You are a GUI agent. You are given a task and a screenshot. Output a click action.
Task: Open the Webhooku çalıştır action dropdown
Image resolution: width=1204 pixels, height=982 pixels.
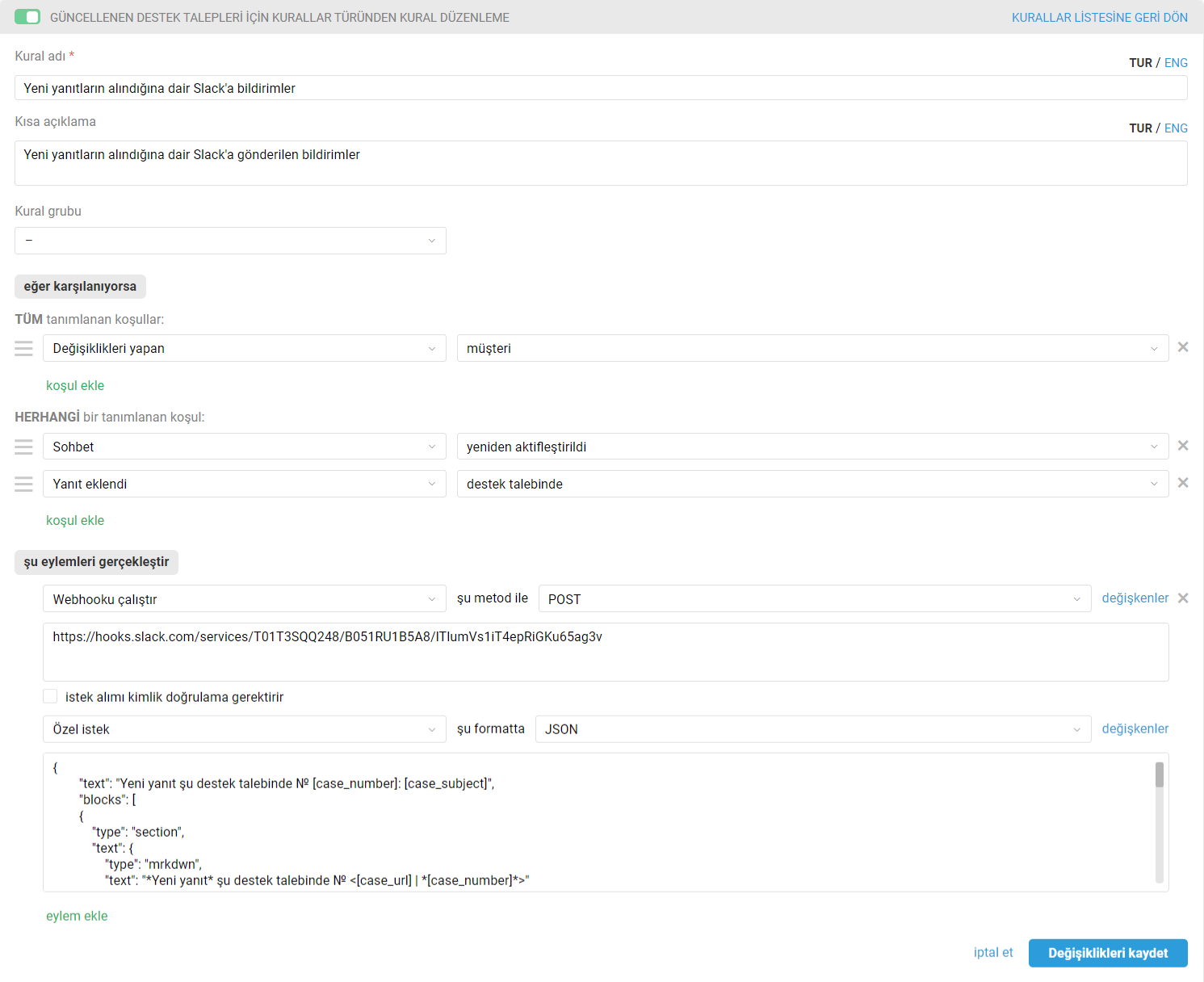[x=245, y=598]
